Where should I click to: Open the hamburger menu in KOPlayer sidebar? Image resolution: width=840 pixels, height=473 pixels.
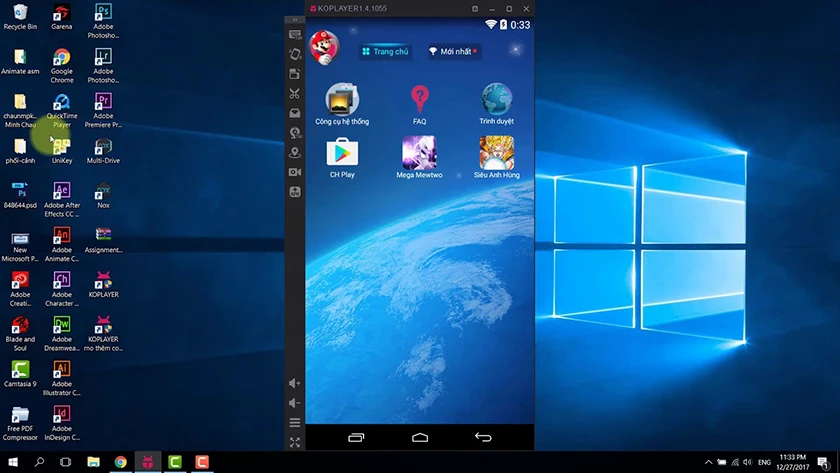tap(295, 423)
